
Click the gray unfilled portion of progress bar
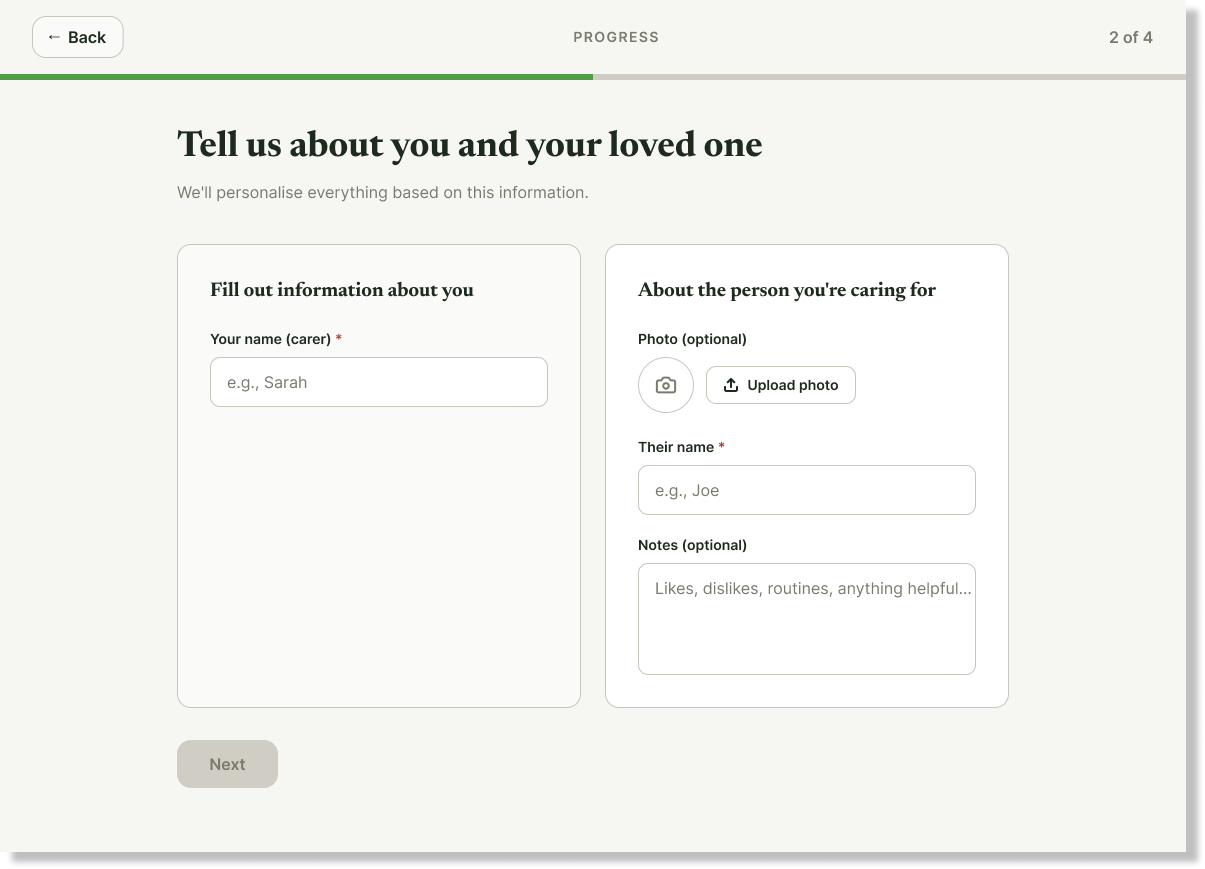(889, 77)
